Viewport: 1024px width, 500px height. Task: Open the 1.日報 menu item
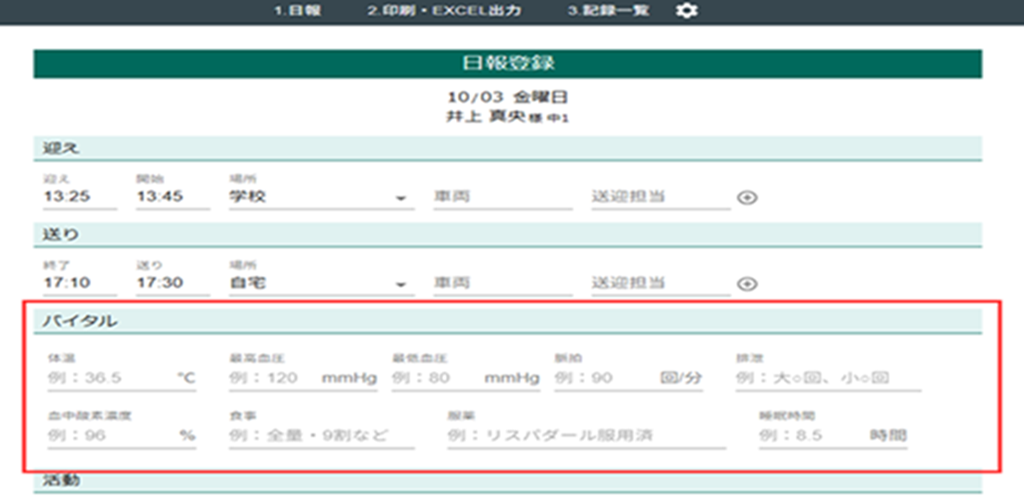click(x=297, y=11)
